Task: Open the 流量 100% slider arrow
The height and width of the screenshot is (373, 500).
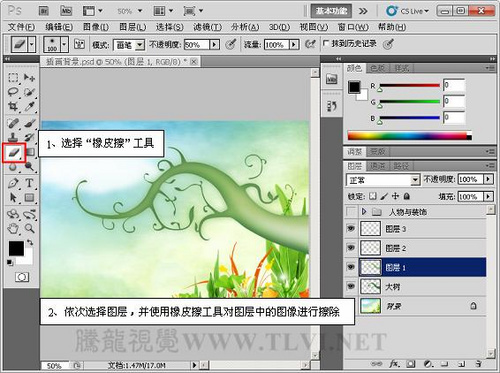Action: (x=294, y=45)
